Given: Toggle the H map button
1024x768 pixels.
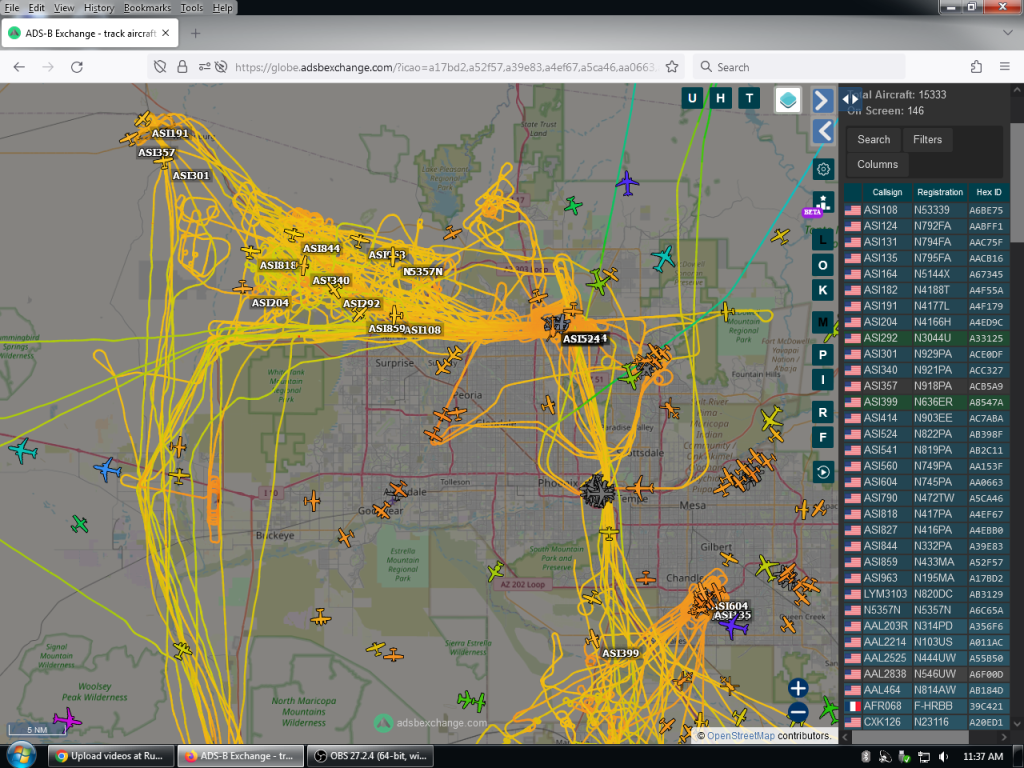Looking at the screenshot, I should point(720,98).
